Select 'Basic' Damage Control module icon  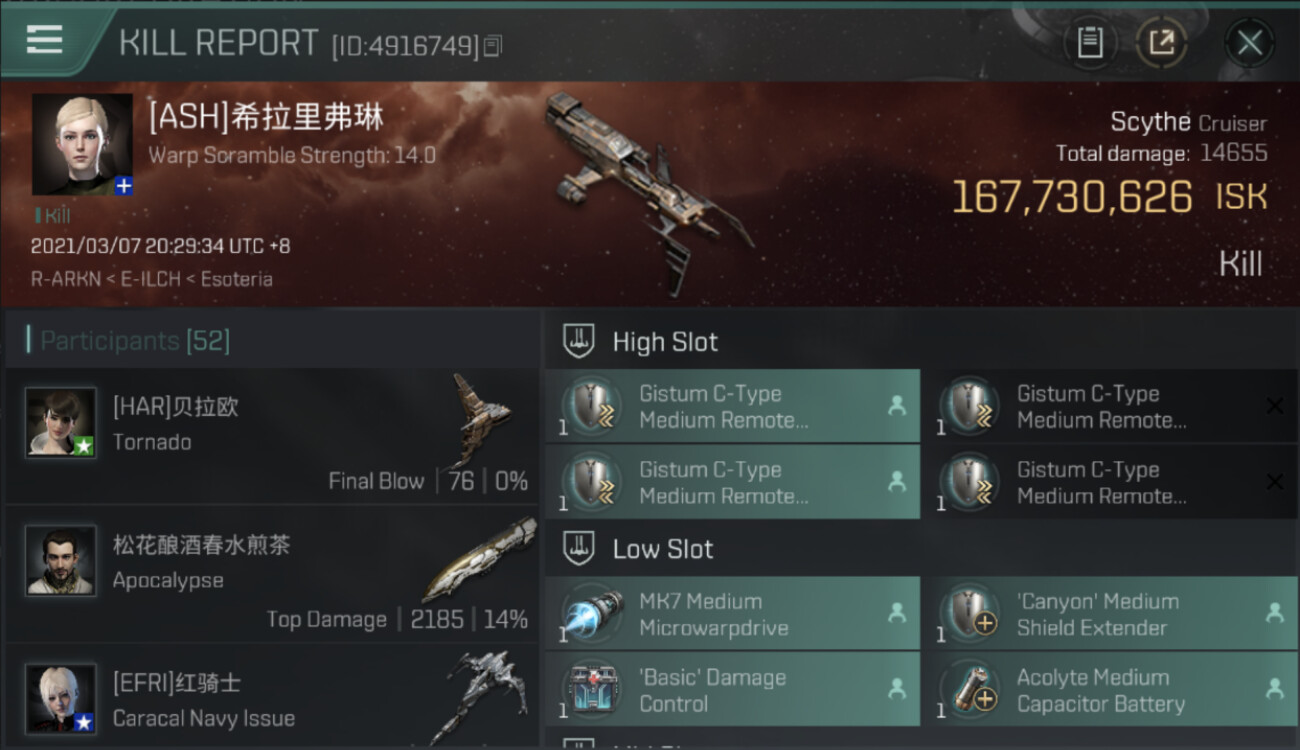click(592, 690)
